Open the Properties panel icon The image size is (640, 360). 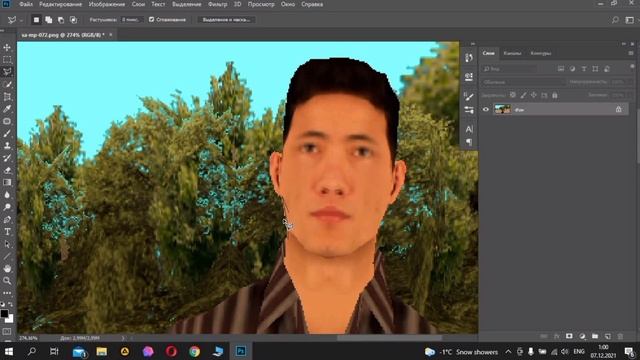click(x=469, y=77)
